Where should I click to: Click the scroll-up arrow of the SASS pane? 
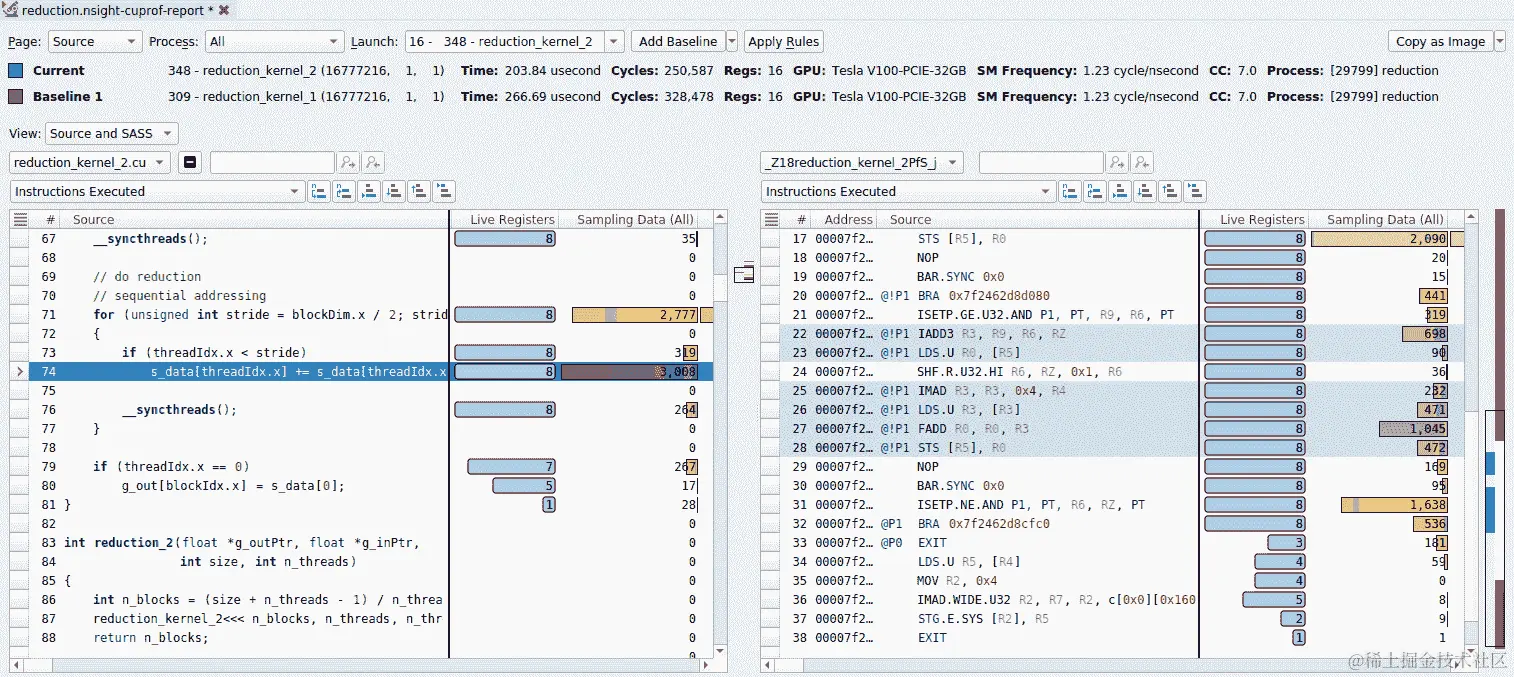coord(1471,219)
